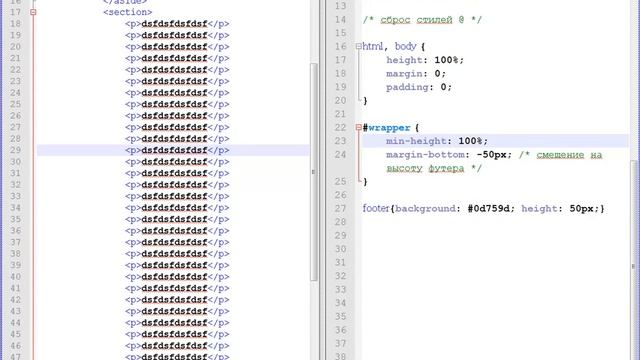Click the '#wrapper {' selector text
The height and width of the screenshot is (360, 640).
coord(391,128)
